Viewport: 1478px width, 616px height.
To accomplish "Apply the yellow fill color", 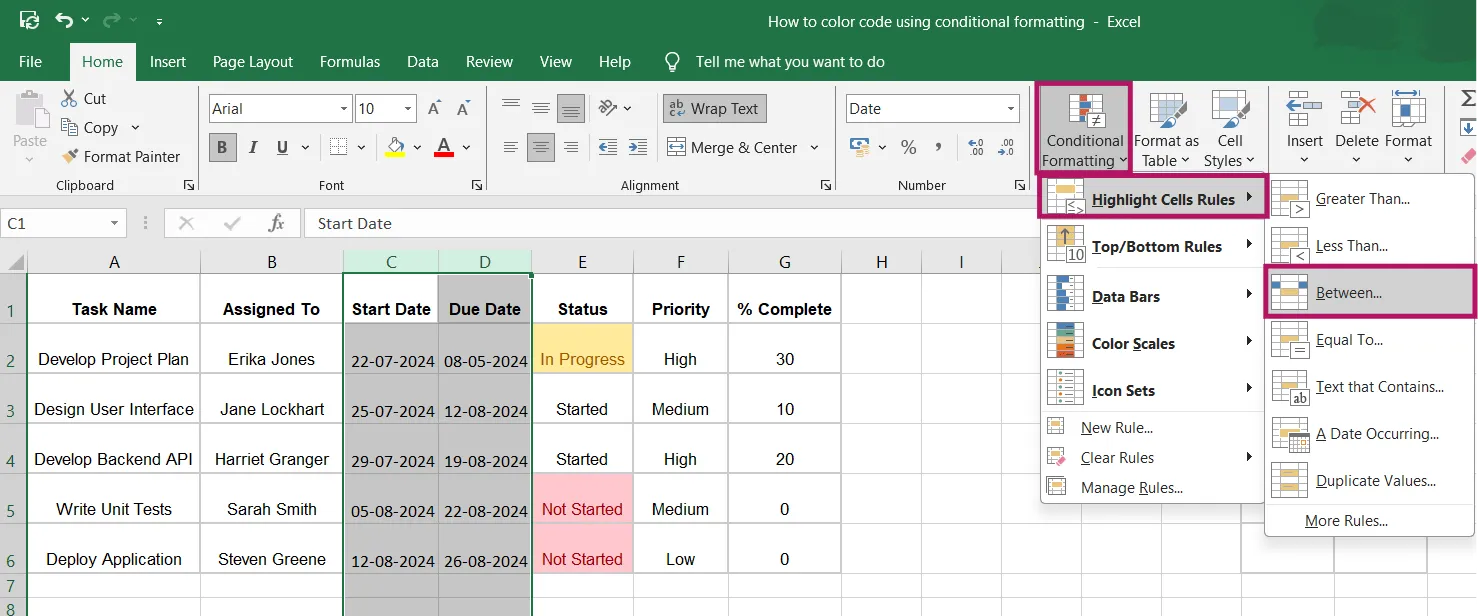I will (x=395, y=147).
